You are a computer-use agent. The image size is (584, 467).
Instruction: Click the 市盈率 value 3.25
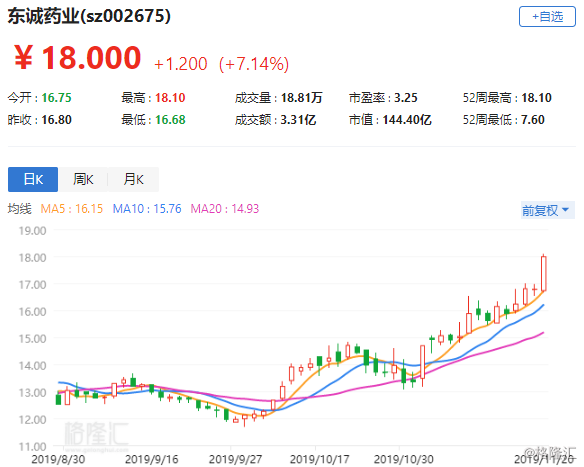point(406,98)
